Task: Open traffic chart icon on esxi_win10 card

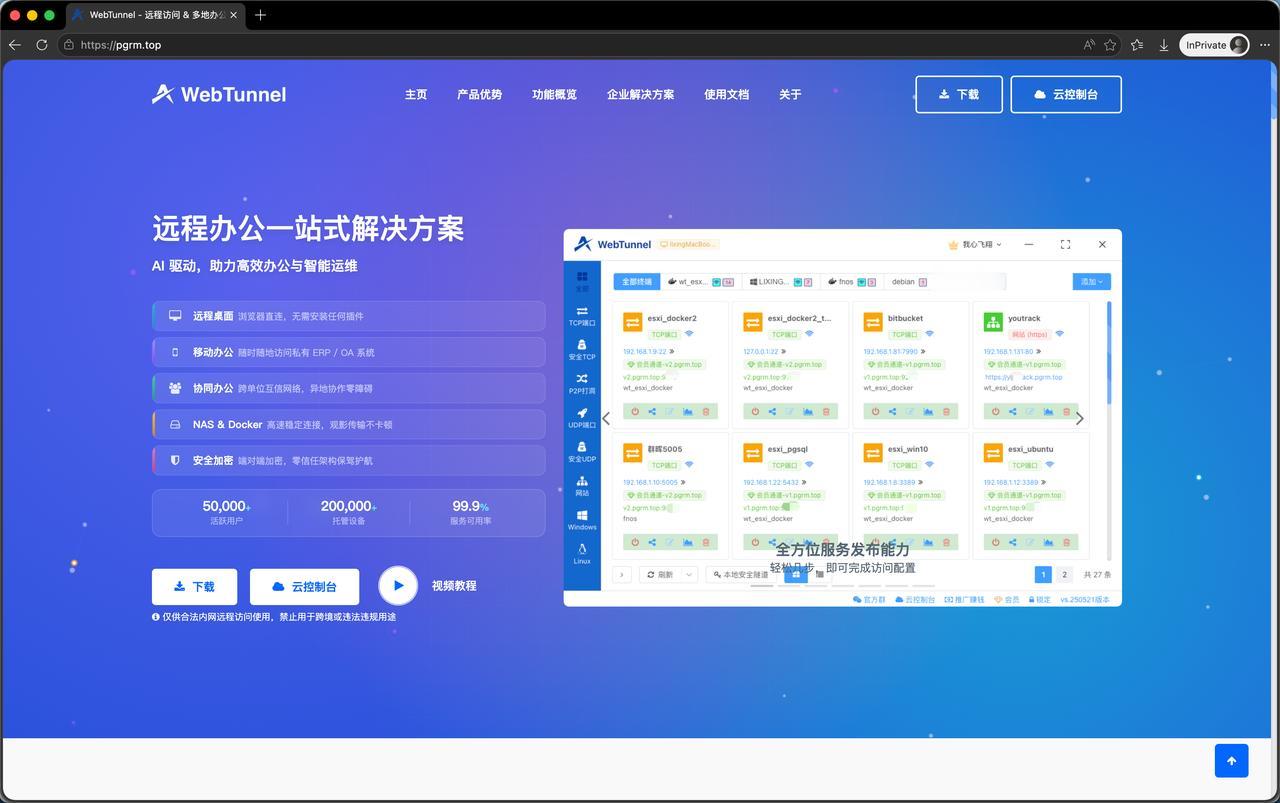Action: [x=928, y=542]
